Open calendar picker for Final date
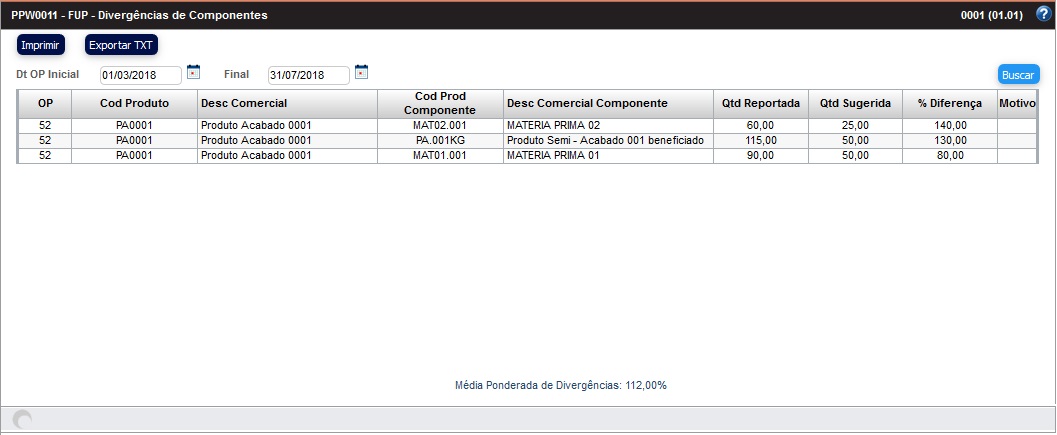1057x435 pixels. (x=362, y=72)
